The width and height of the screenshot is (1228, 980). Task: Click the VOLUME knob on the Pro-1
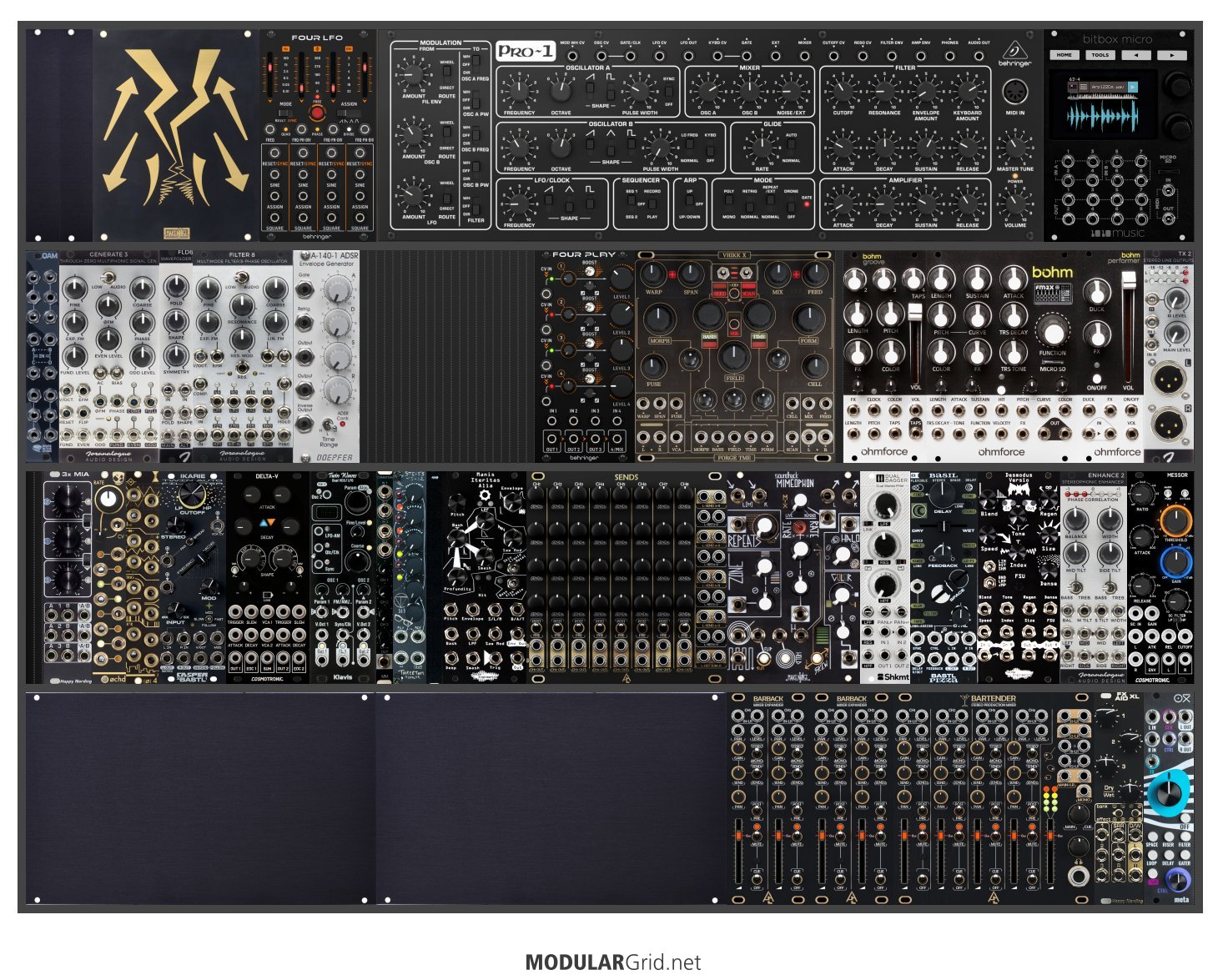click(1014, 203)
